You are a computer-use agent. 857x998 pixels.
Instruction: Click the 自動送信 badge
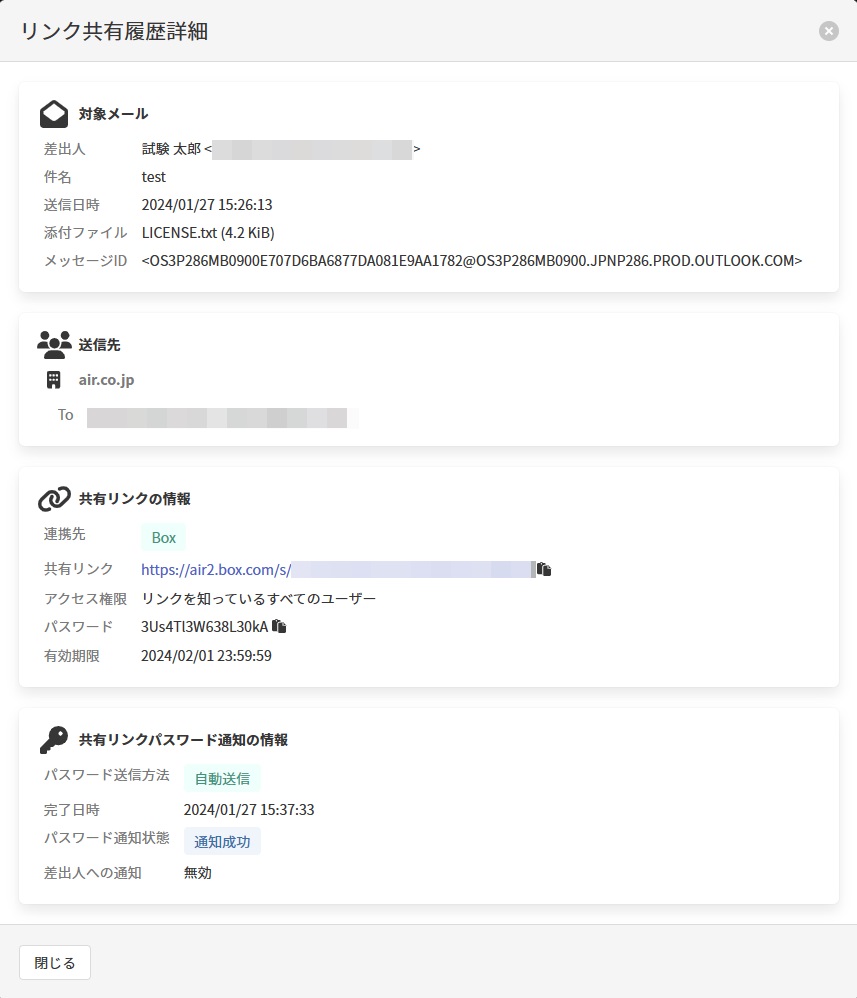pyautogui.click(x=222, y=779)
